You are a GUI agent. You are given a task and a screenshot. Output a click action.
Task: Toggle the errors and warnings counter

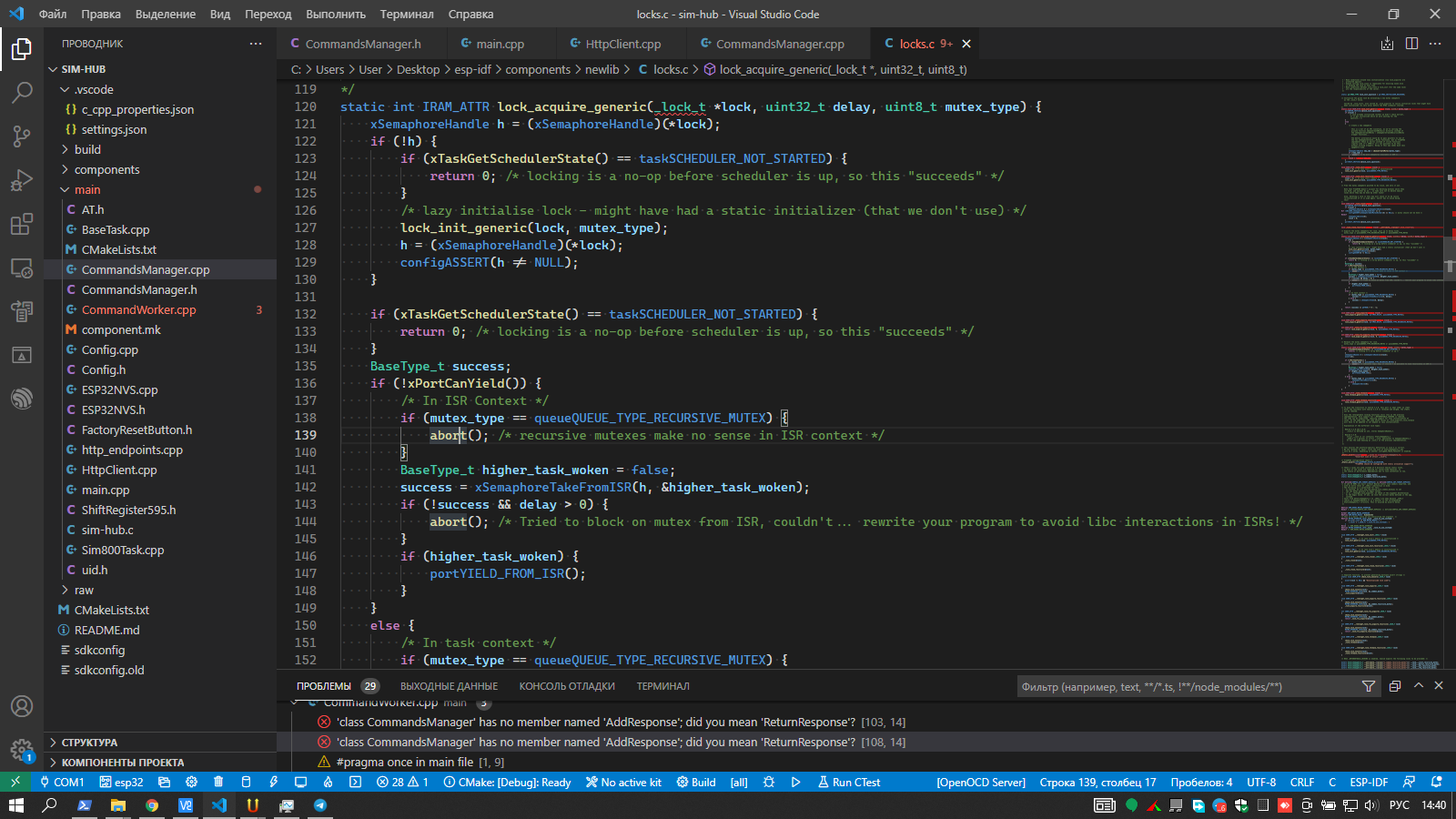point(402,782)
